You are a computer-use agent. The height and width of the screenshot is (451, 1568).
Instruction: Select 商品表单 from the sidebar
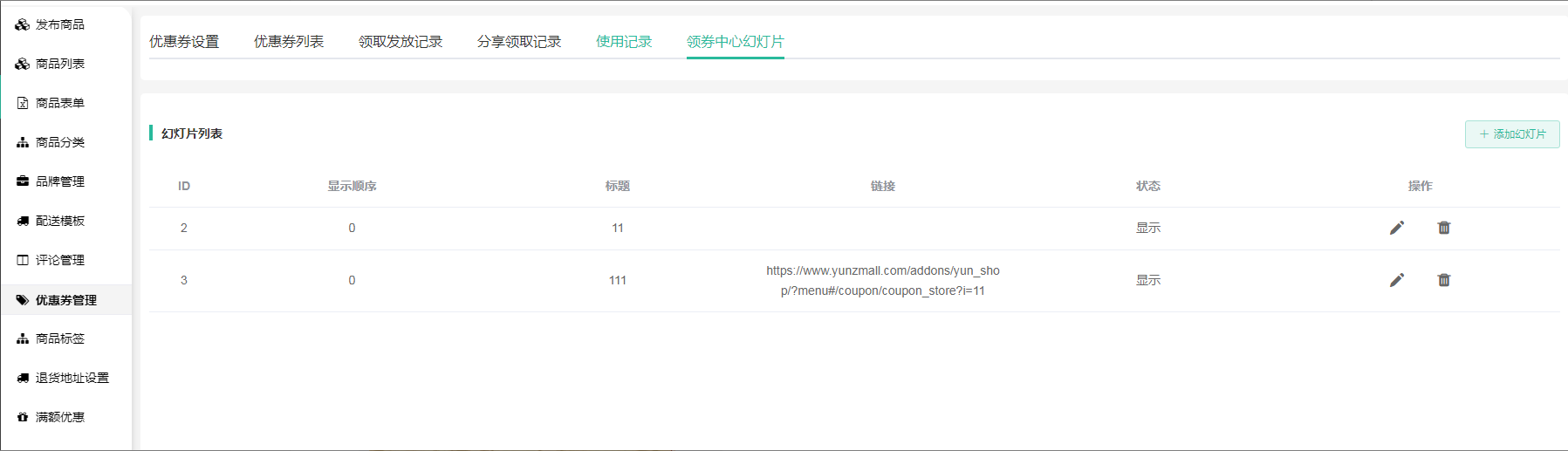click(x=59, y=103)
